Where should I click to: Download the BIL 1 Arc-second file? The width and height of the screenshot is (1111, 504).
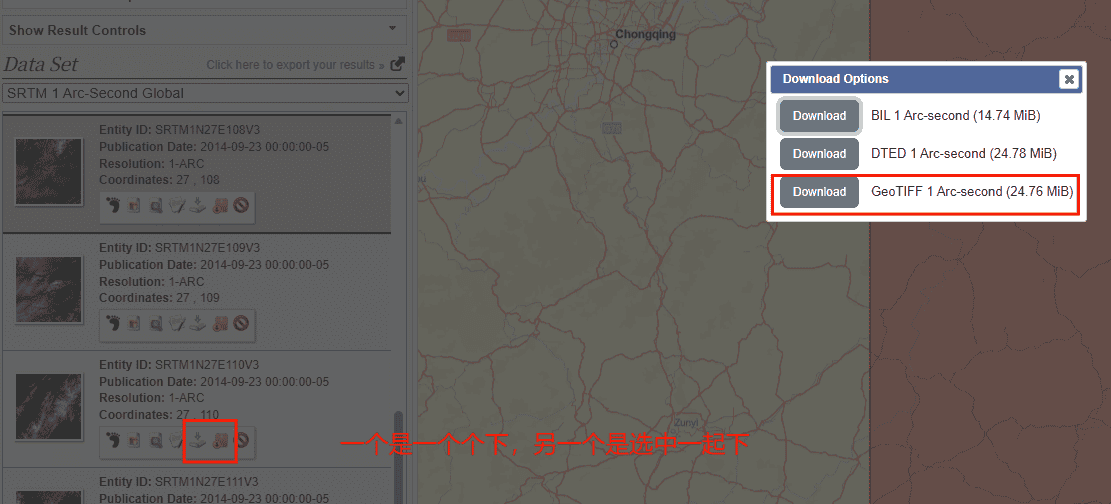coord(819,116)
